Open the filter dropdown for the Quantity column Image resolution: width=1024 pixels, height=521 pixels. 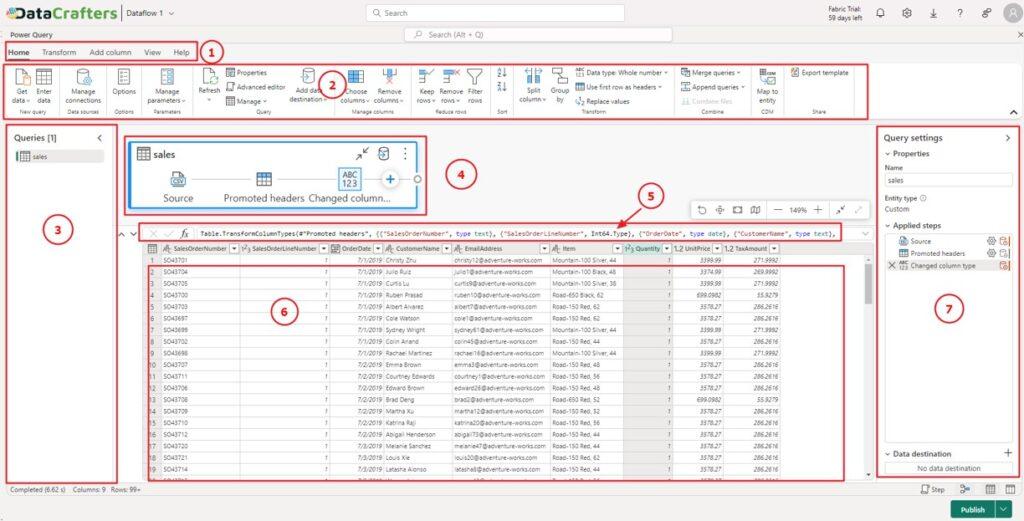[667, 249]
